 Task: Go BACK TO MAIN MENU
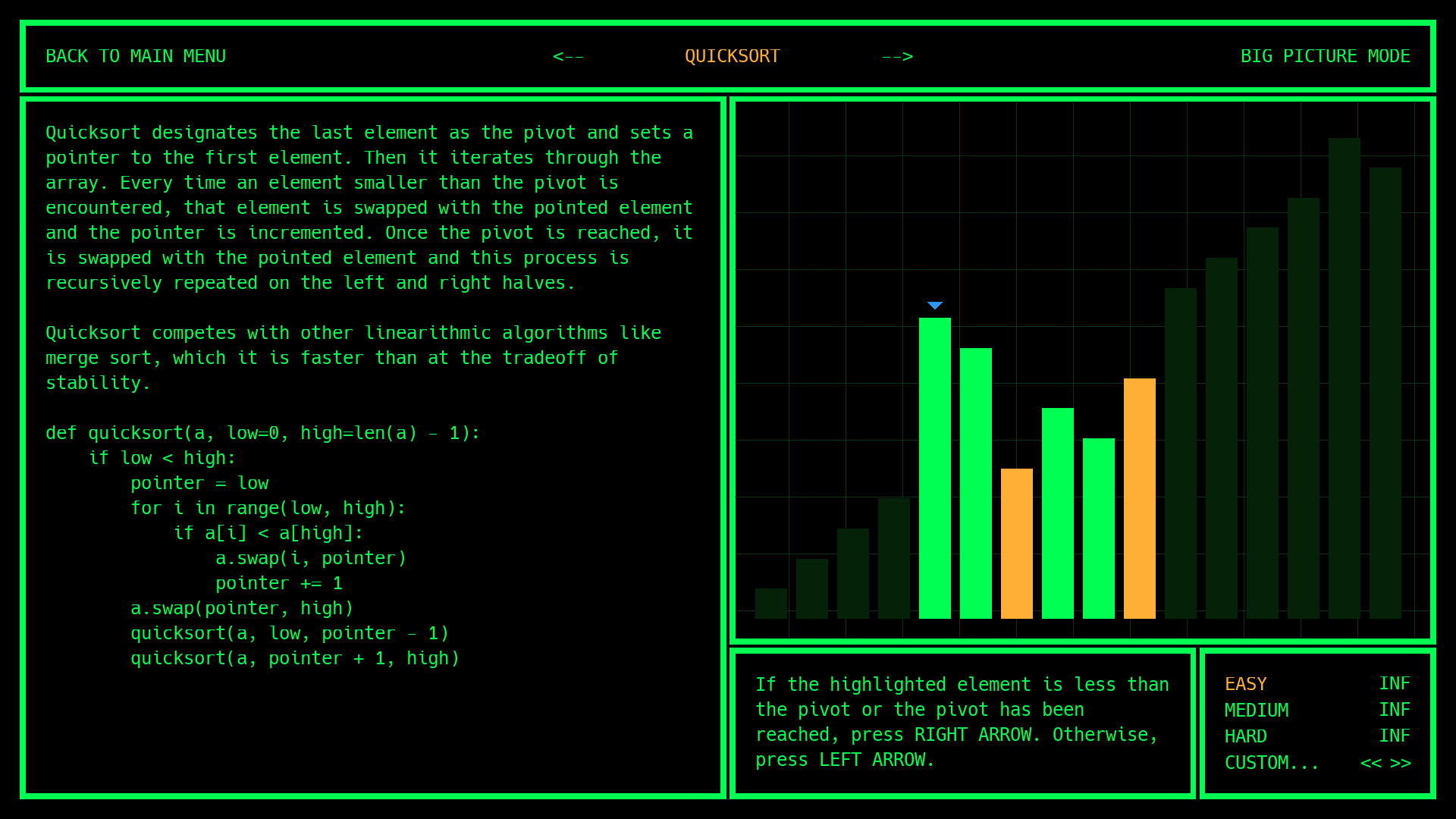point(136,56)
